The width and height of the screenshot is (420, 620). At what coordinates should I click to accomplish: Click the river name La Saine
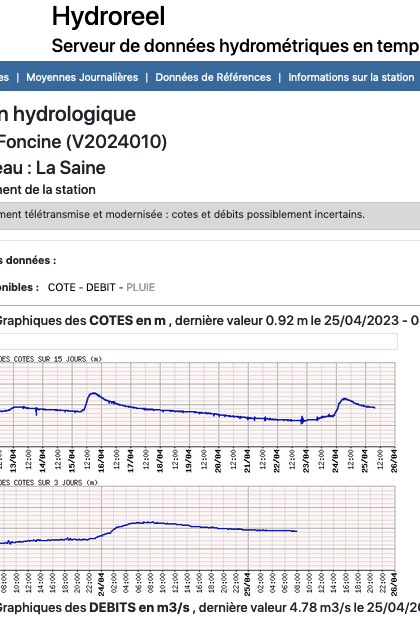pos(71,168)
